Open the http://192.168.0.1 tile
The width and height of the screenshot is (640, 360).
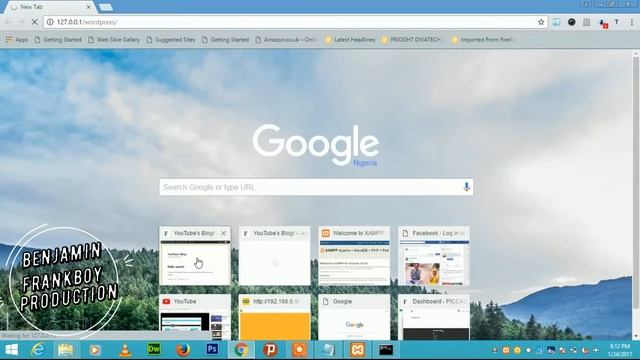tap(275, 318)
